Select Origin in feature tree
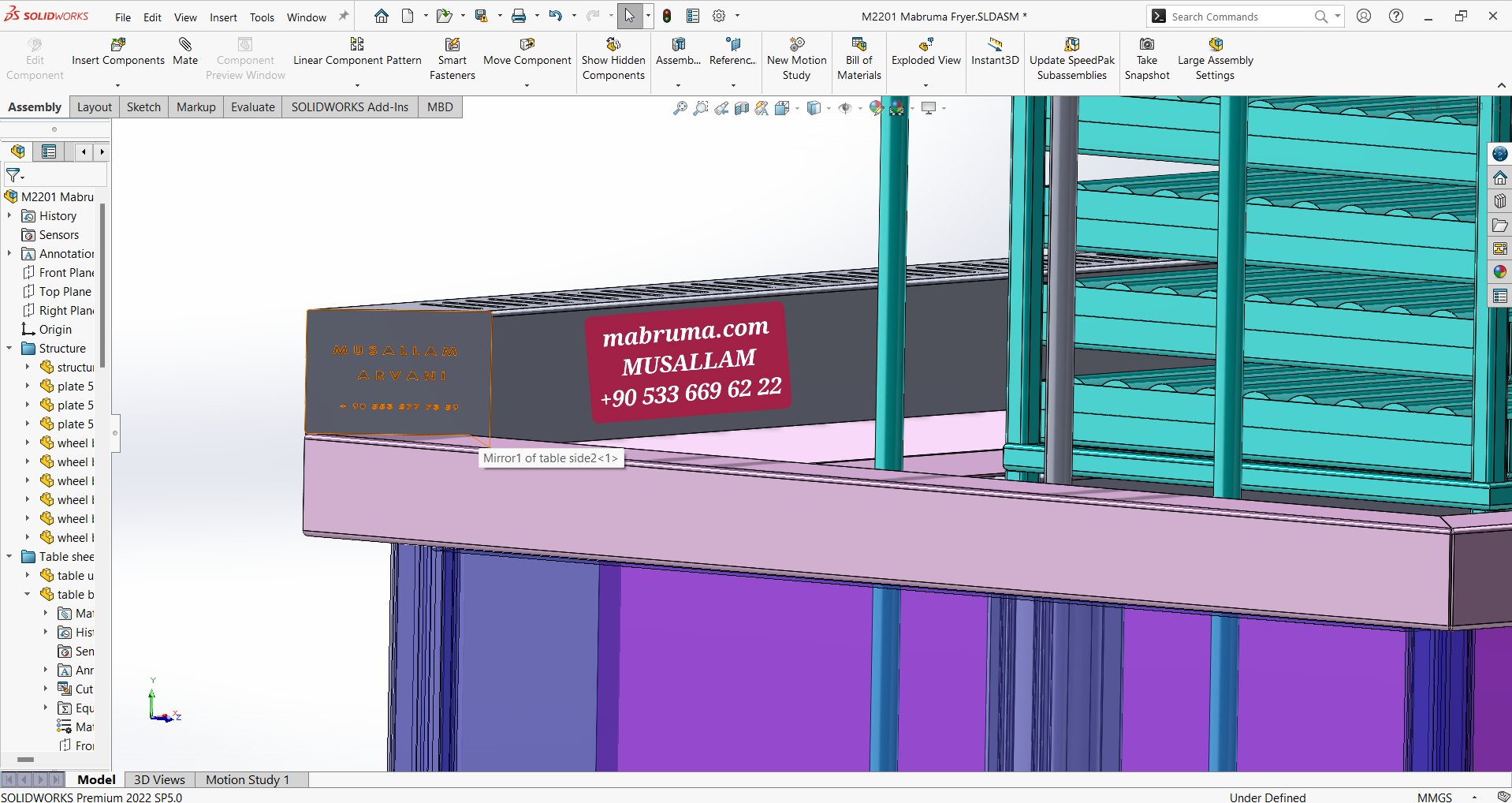Screen dimensions: 1512x803 [55, 329]
